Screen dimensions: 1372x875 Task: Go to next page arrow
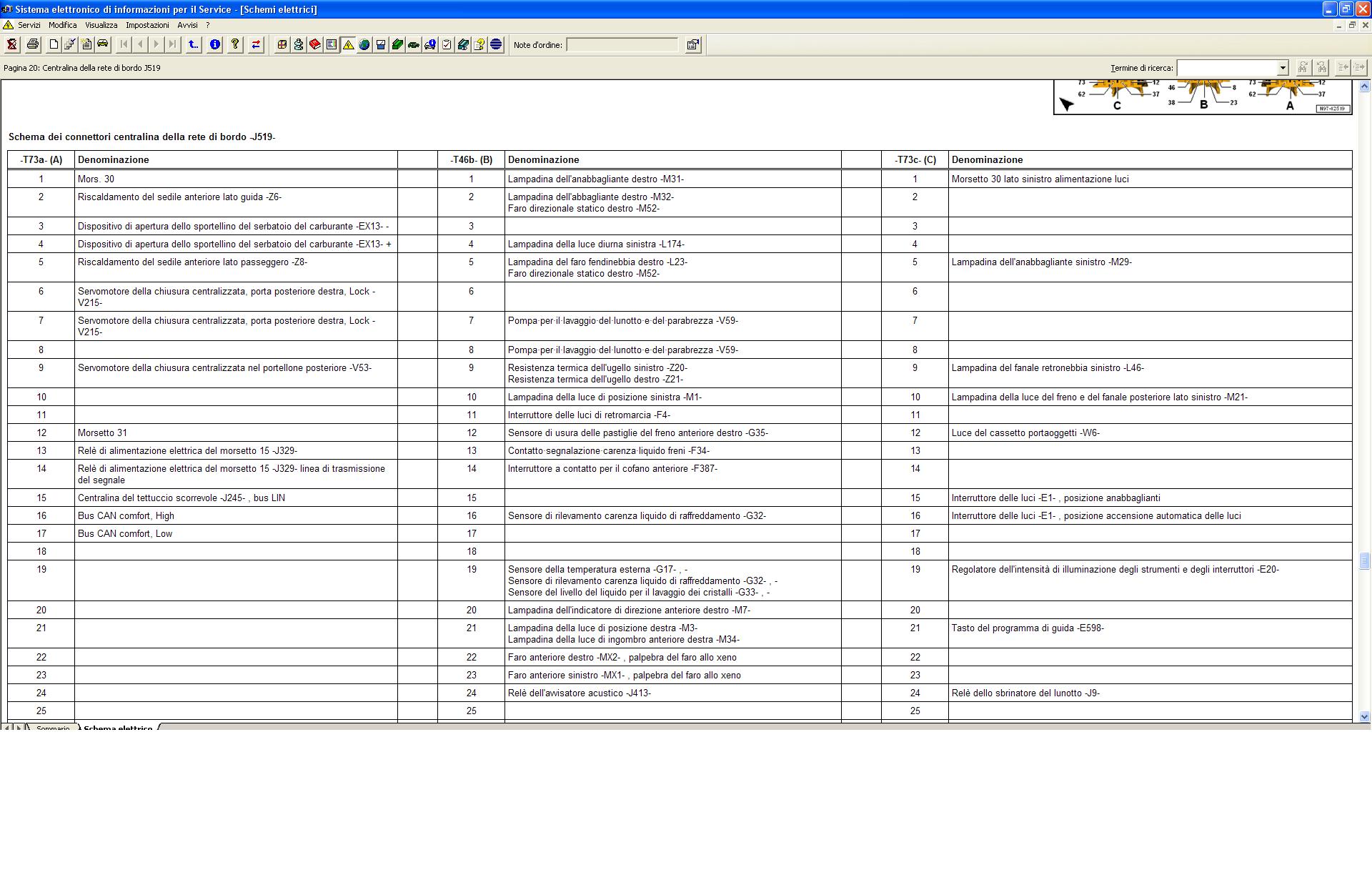pos(156,44)
